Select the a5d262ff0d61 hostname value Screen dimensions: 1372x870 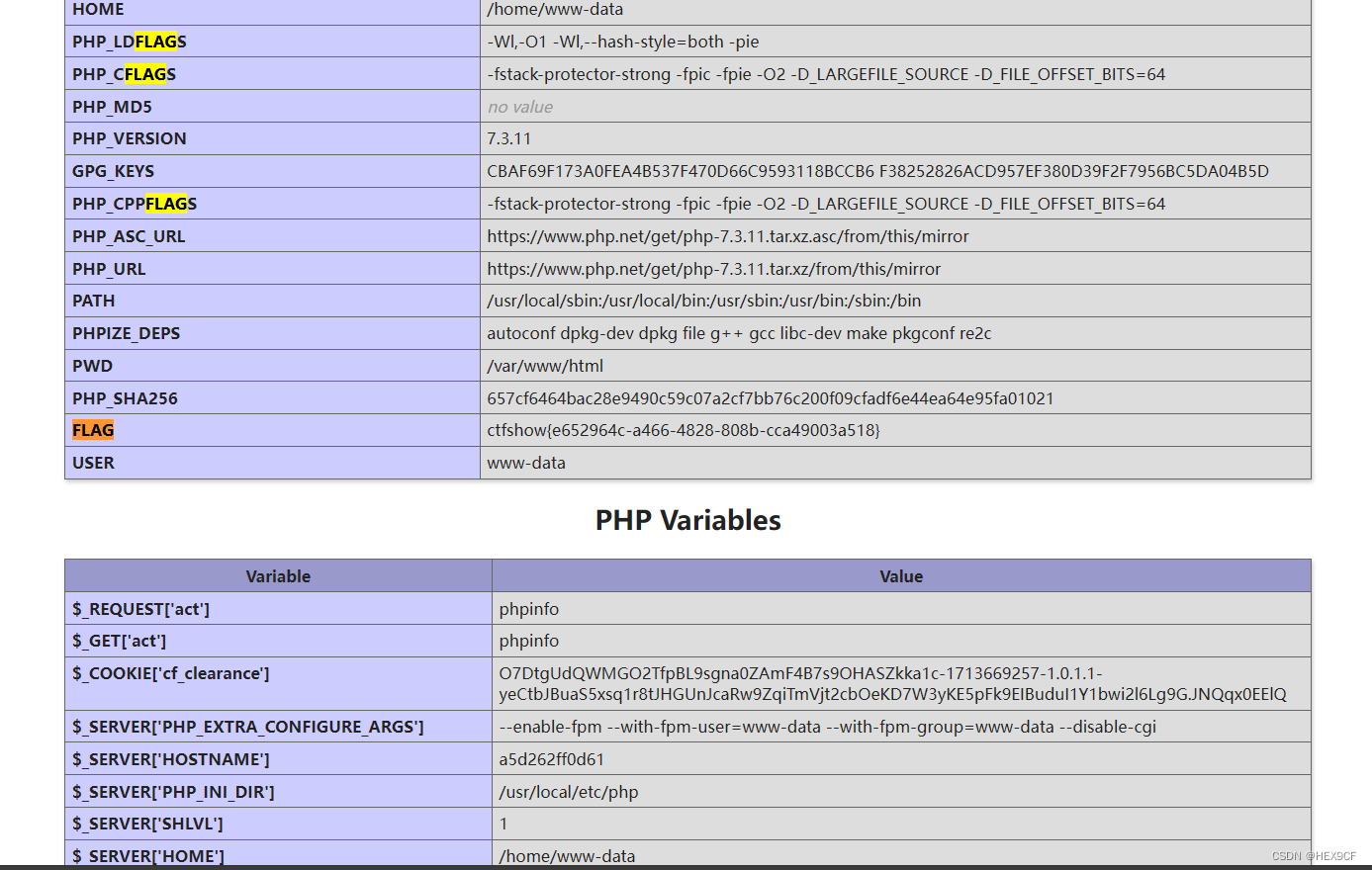pos(552,759)
